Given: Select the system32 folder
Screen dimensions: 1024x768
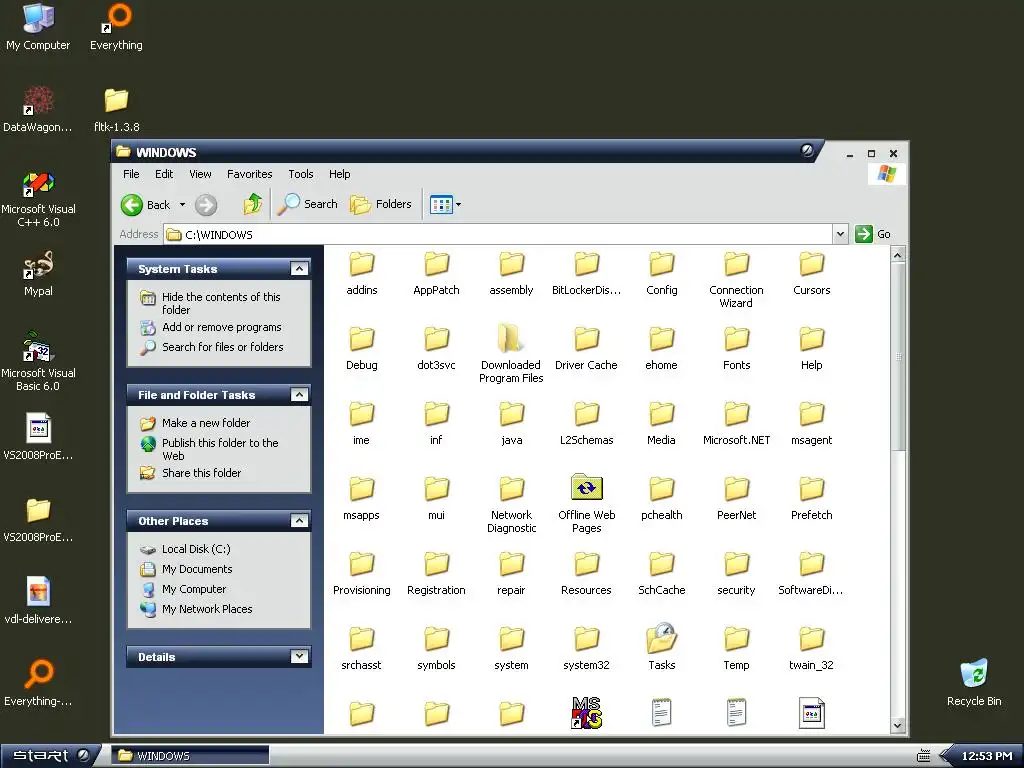Looking at the screenshot, I should [586, 649].
